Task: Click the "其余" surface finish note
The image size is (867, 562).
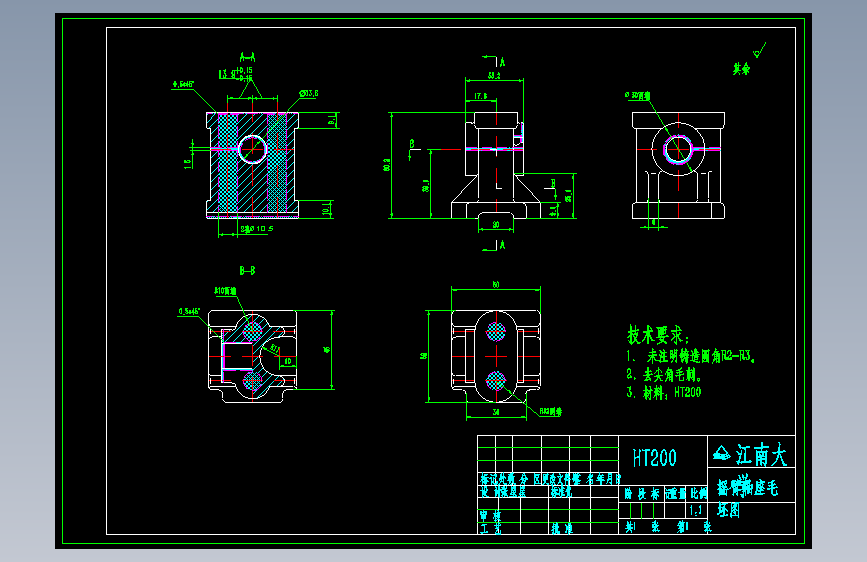Action: 741,69
